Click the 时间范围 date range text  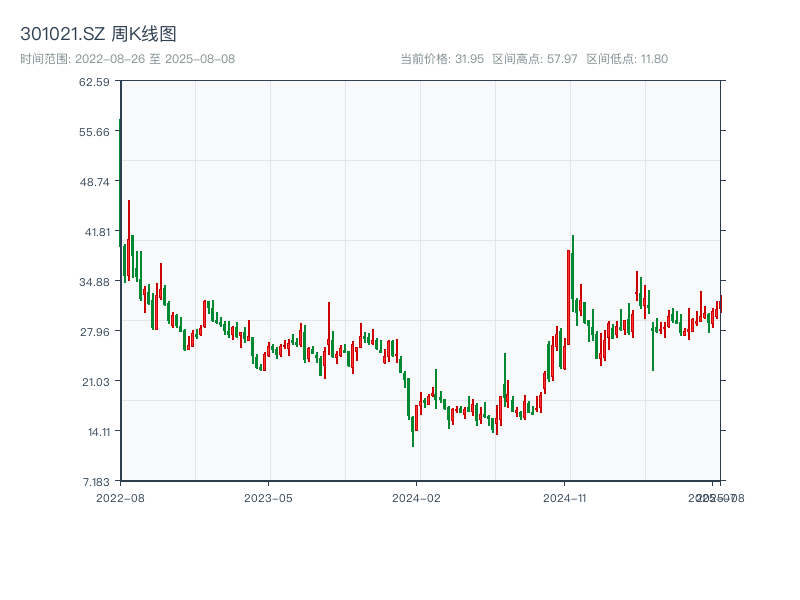click(127, 59)
